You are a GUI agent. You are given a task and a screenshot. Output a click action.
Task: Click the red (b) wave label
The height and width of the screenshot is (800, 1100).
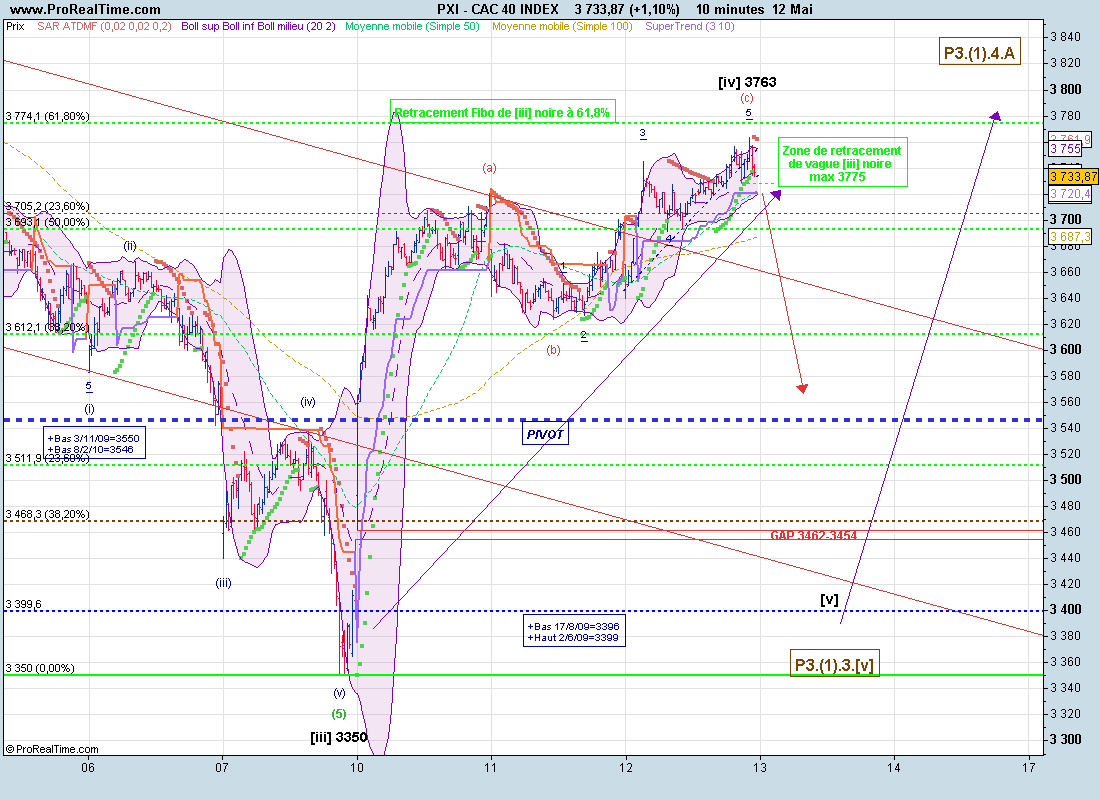(x=554, y=349)
